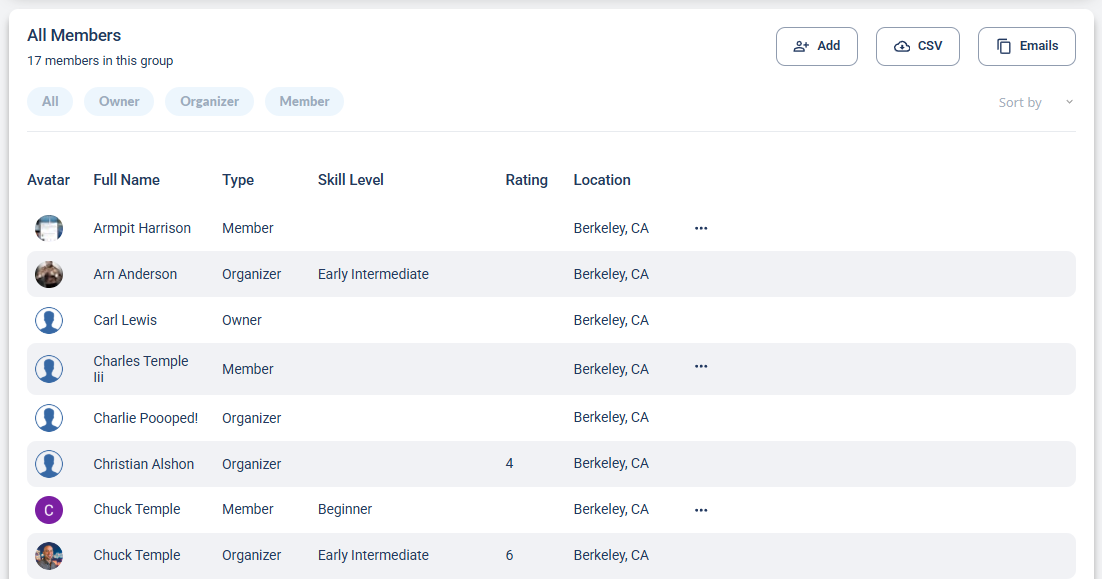
Task: Open three-dot menu for Chuck Temple Member row
Action: pos(701,510)
